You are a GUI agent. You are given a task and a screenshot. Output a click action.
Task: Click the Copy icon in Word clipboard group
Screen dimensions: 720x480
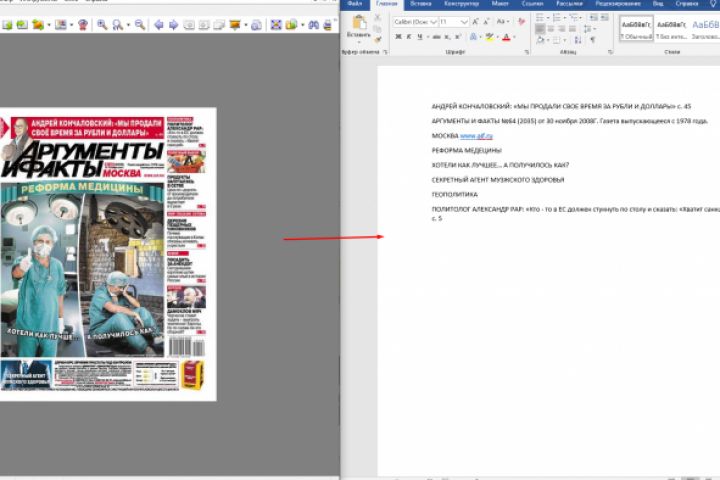tap(377, 28)
